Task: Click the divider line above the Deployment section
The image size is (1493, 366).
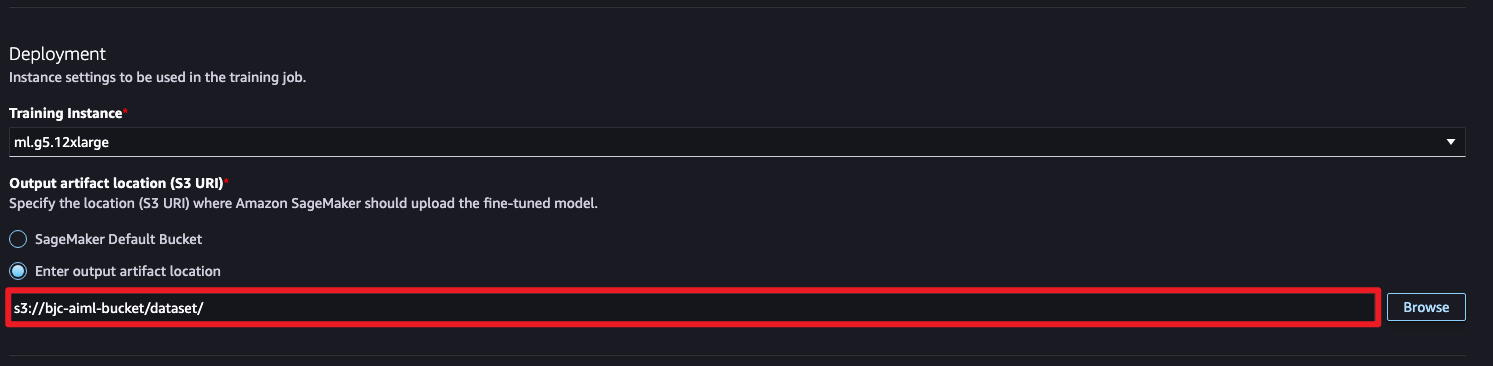Action: 746,8
